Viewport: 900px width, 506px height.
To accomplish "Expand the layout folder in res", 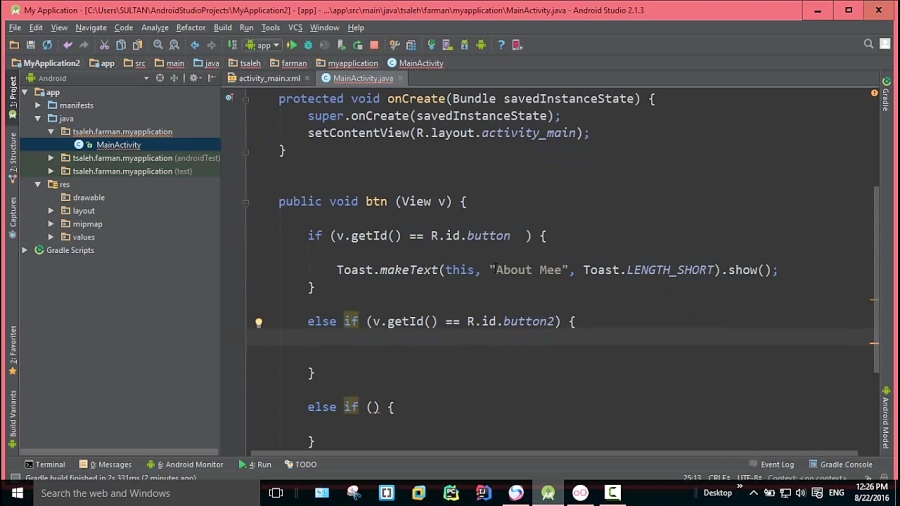I will 51,211.
